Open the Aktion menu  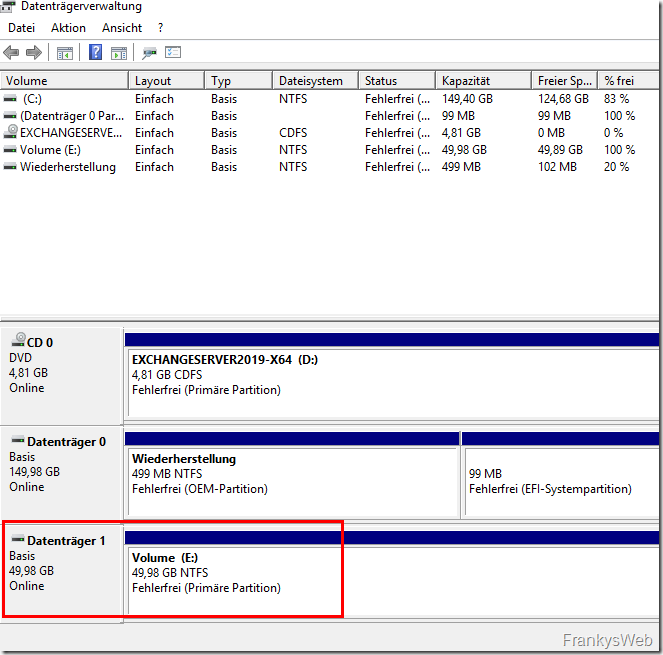pos(68,28)
